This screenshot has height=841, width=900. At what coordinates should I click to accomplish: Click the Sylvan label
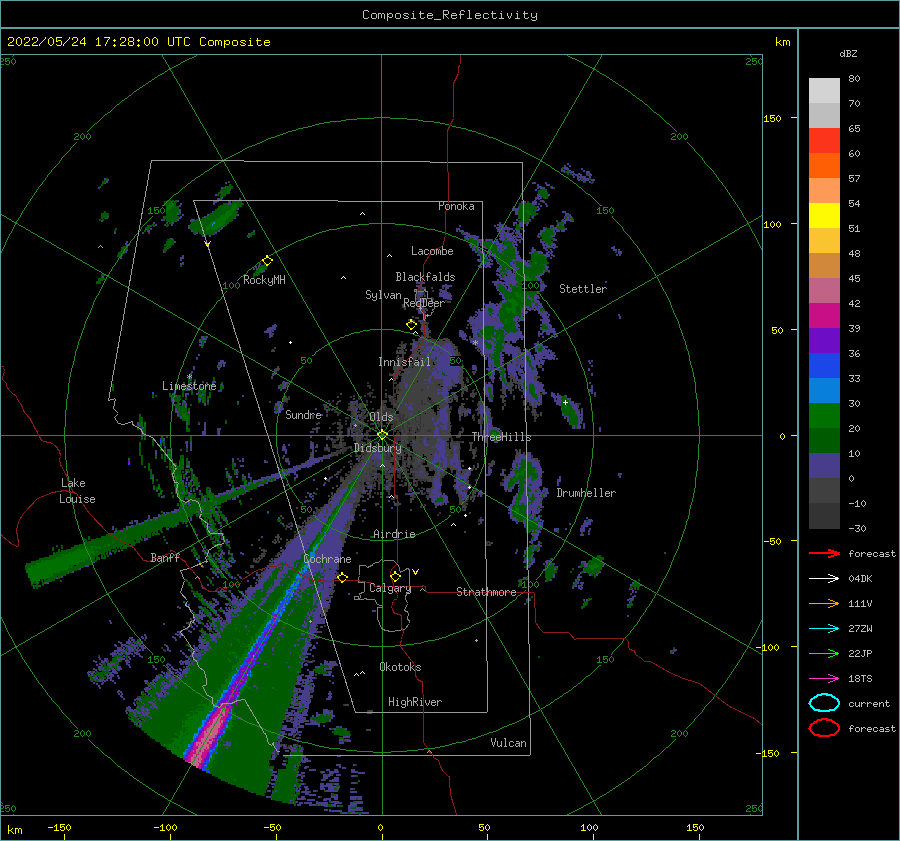coord(383,295)
